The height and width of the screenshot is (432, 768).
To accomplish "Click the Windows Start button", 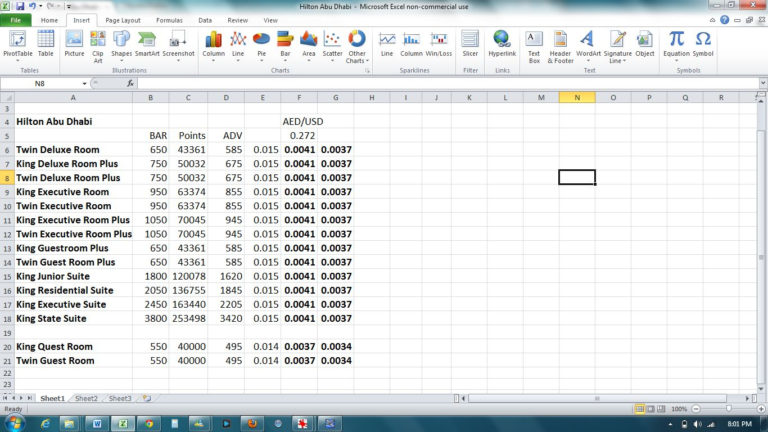I will (x=14, y=423).
